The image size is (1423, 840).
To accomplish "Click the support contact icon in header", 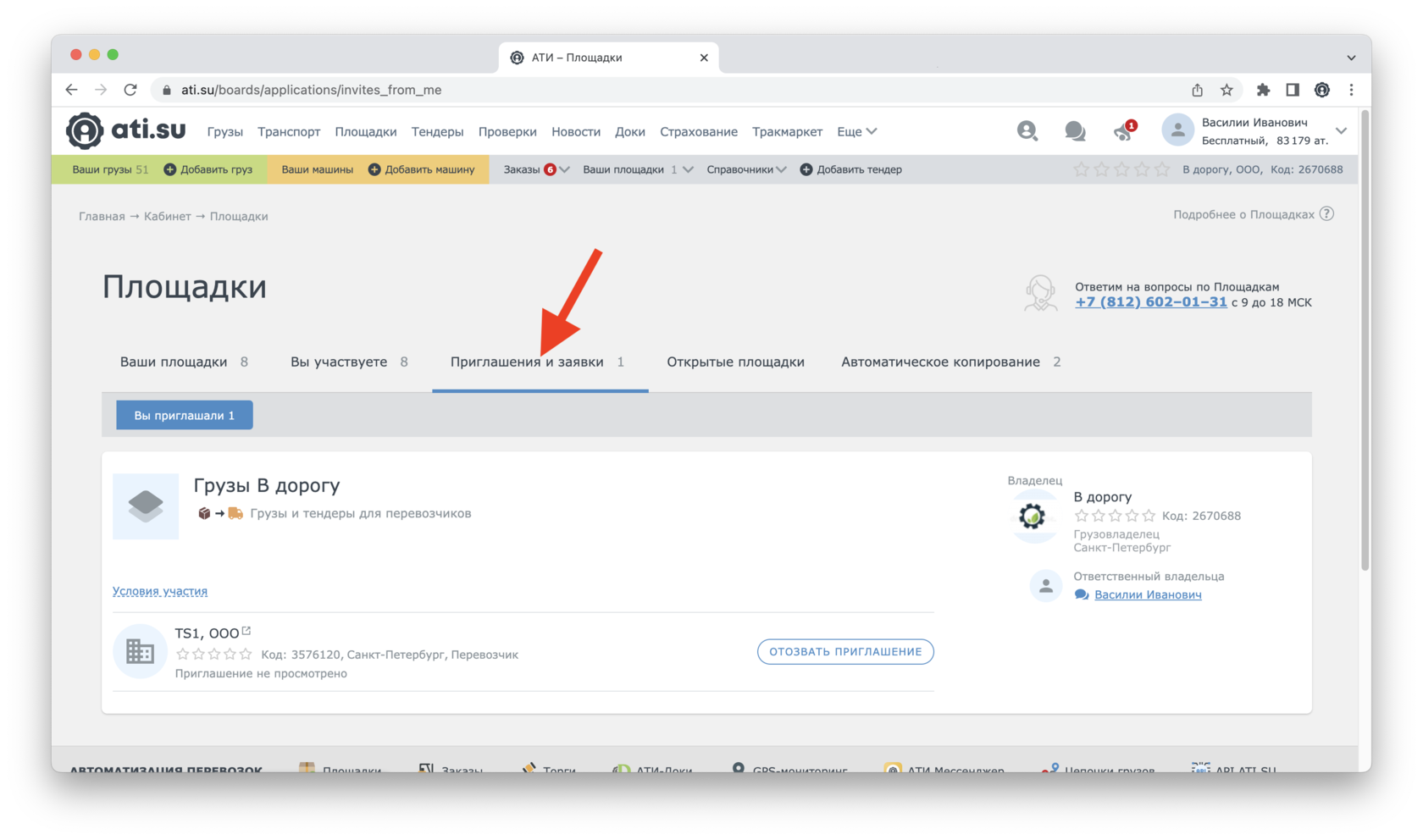I will [x=1027, y=131].
